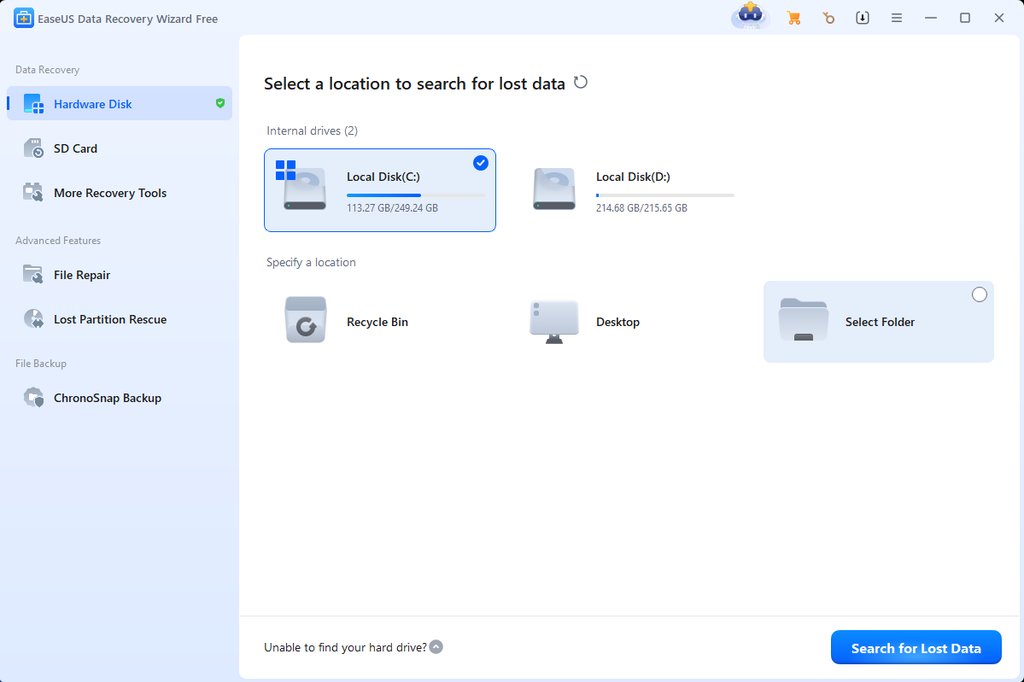Open More Recovery Tools
The width and height of the screenshot is (1024, 682).
click(120, 193)
